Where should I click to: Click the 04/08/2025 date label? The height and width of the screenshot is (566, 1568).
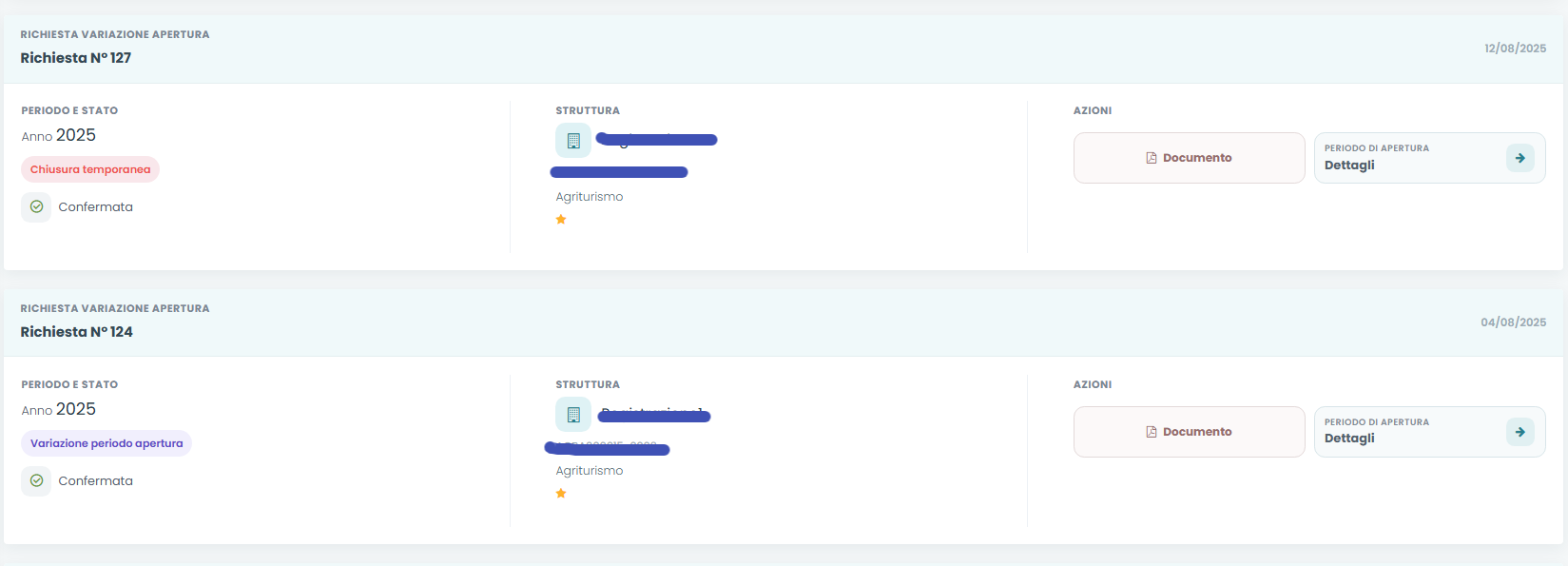[1513, 322]
